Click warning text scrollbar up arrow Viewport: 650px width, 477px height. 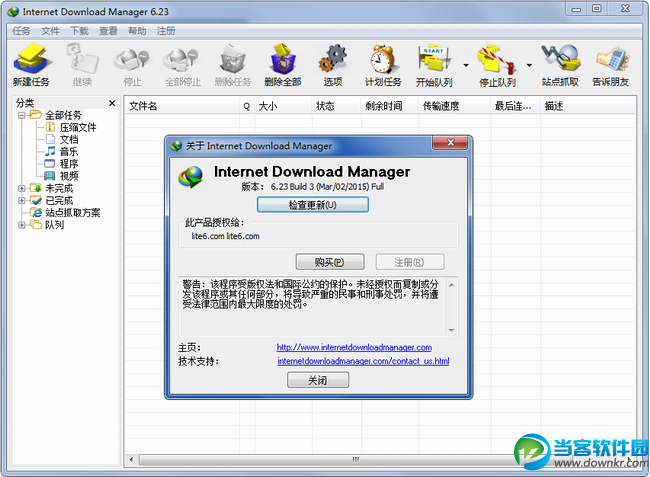point(451,285)
